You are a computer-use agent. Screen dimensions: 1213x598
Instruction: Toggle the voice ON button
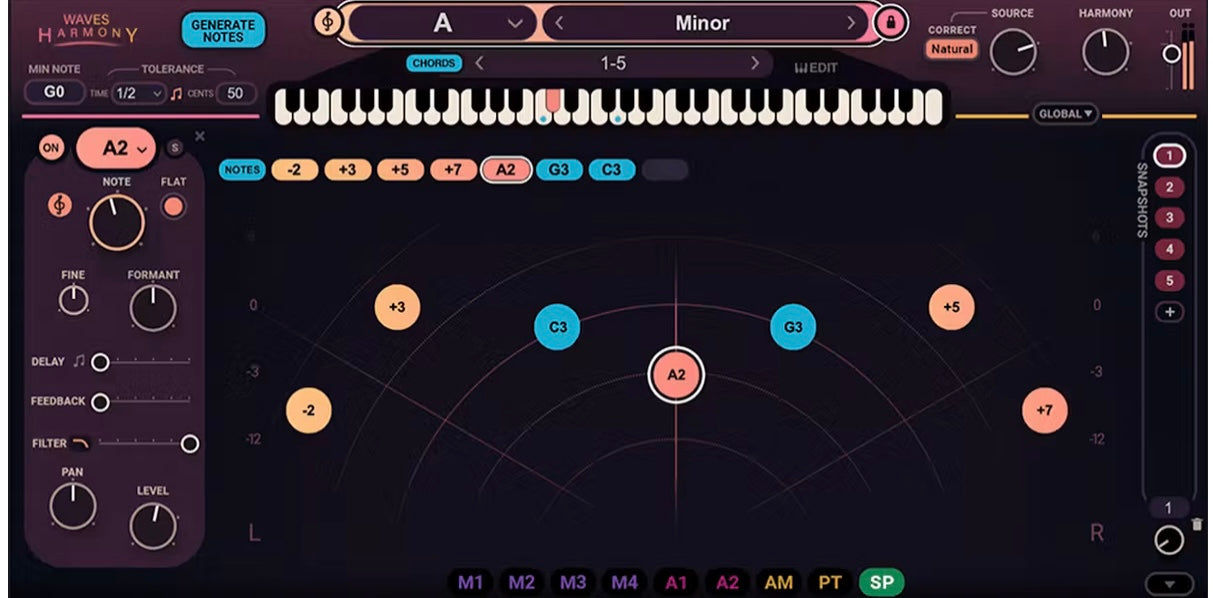[x=51, y=148]
